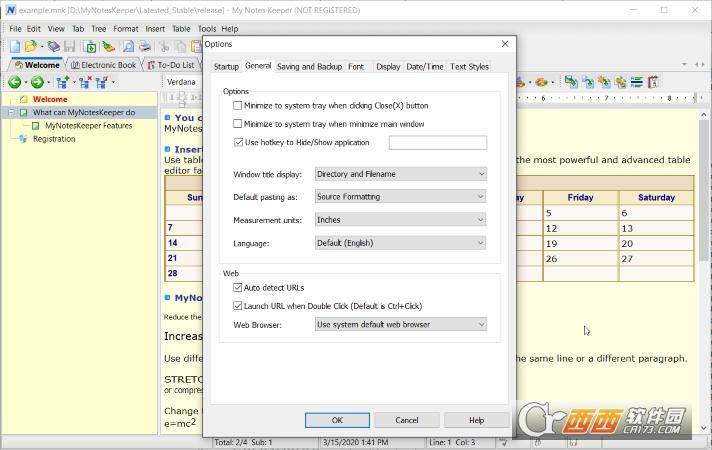Screen dimensions: 712x450
Task: Click the Saturday table header cell
Action: (x=656, y=198)
